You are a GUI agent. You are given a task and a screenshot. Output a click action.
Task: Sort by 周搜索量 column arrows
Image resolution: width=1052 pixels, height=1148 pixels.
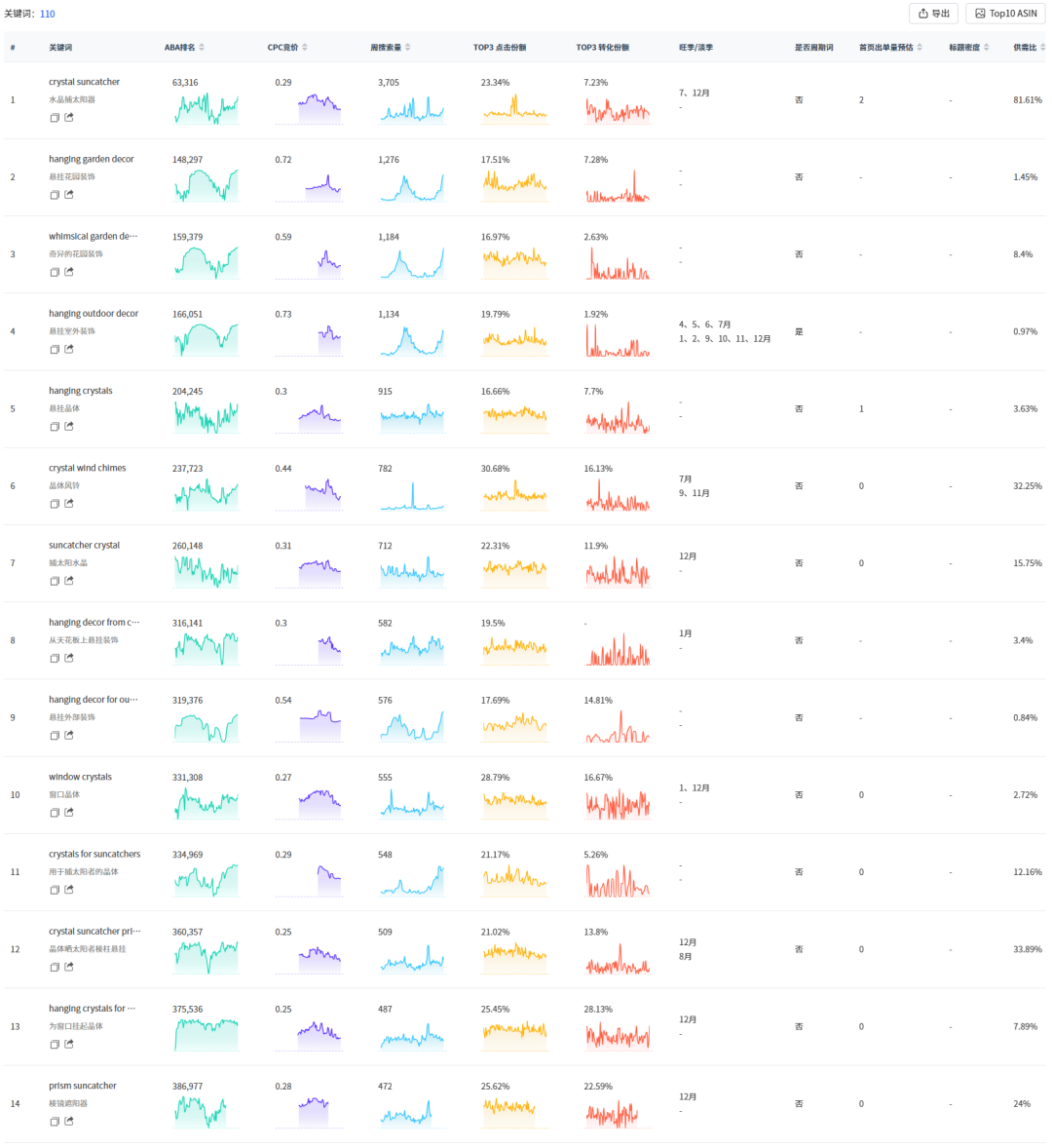point(407,48)
